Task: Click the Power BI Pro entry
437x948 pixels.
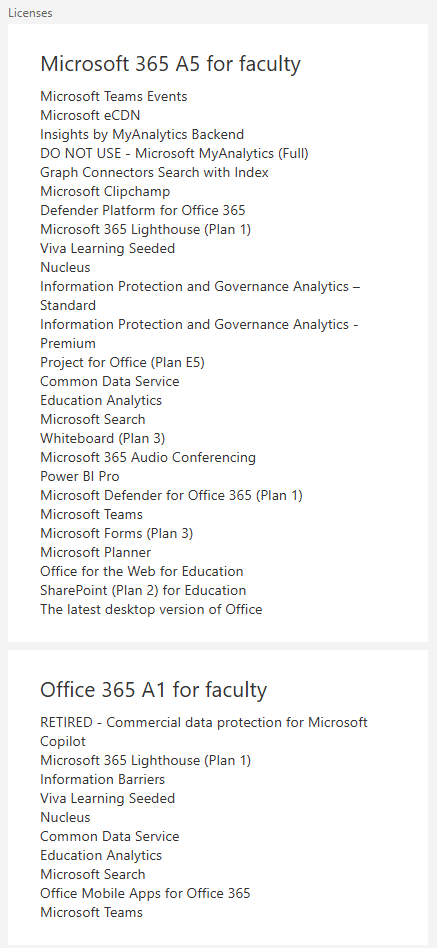Action: [80, 476]
